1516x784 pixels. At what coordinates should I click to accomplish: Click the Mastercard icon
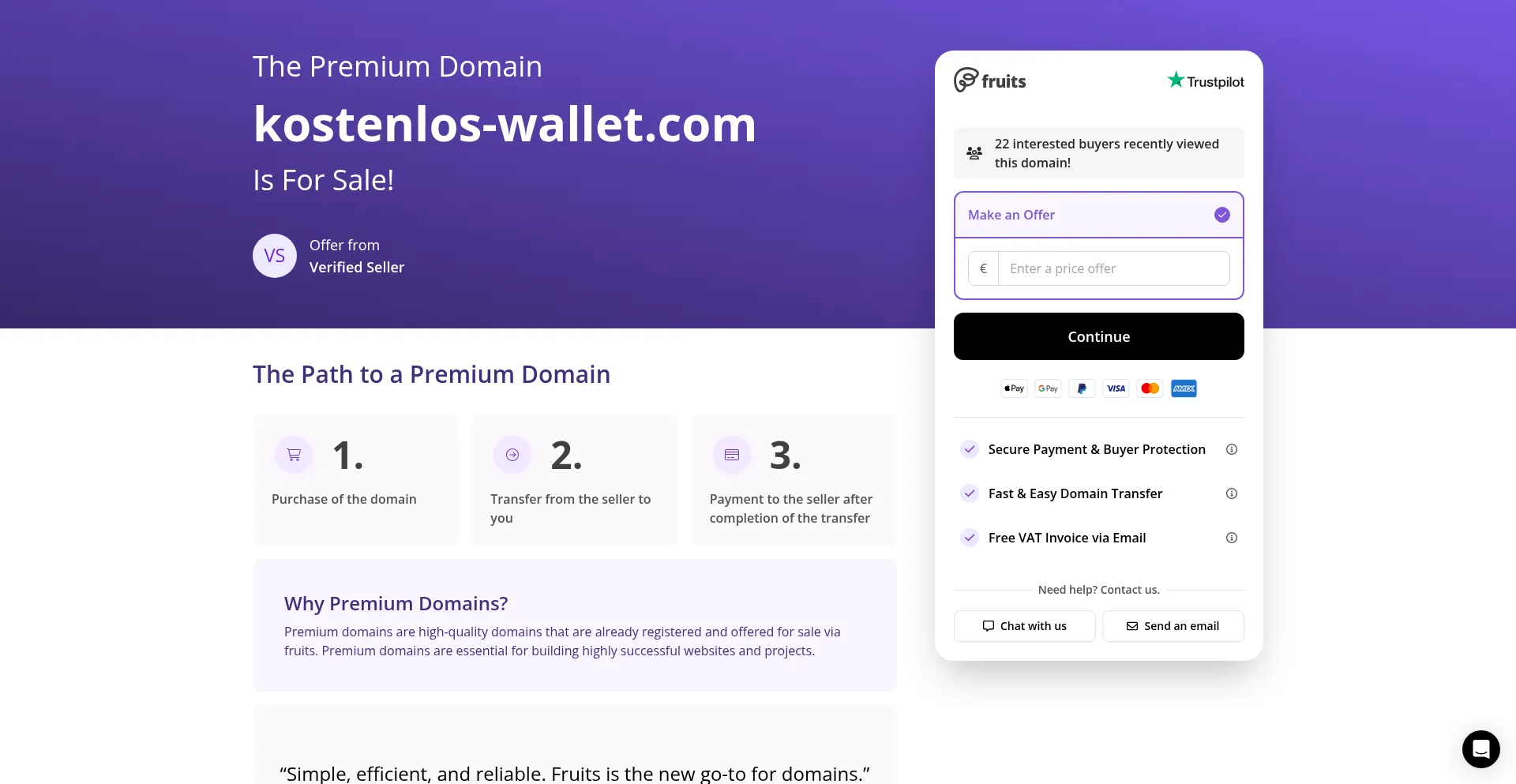pos(1150,388)
